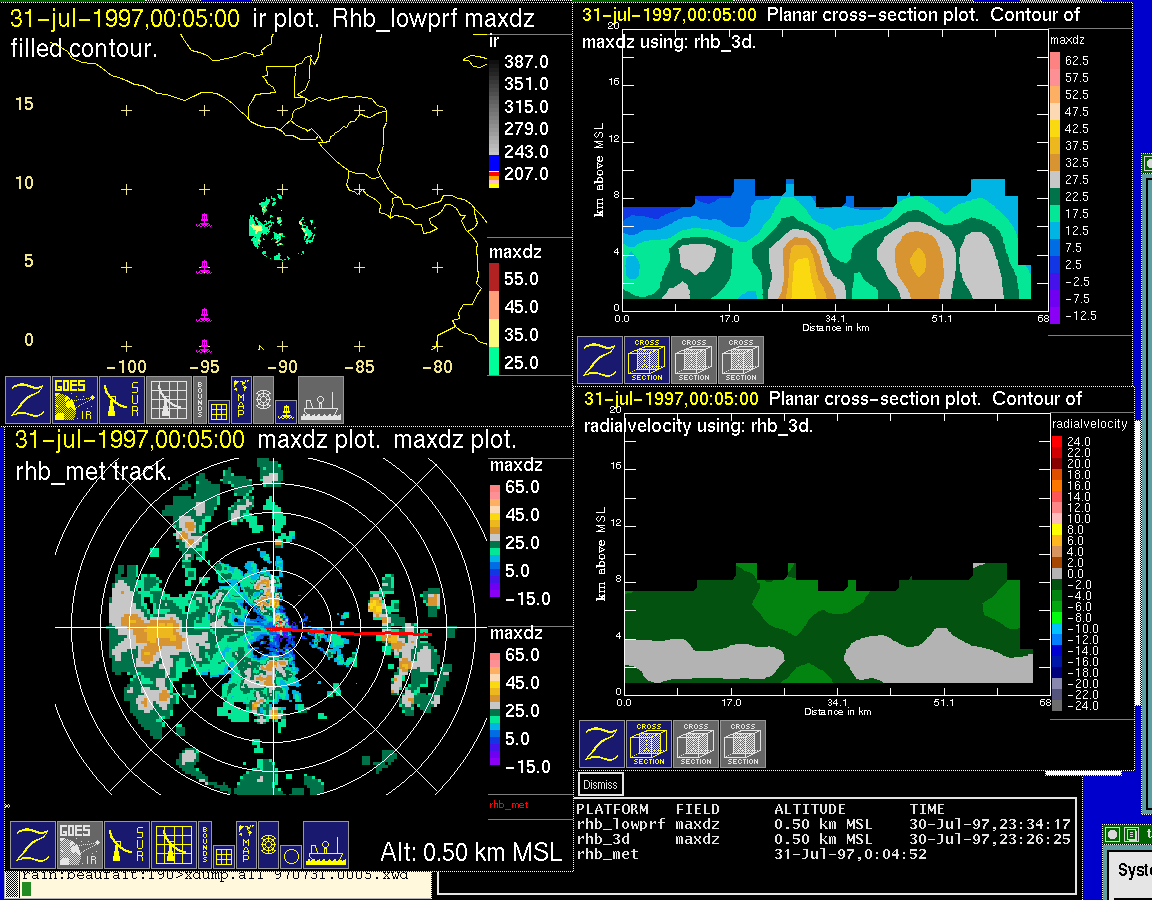
Task: Click the yellow buoy icon in the ir plot window
Action: (x=287, y=412)
